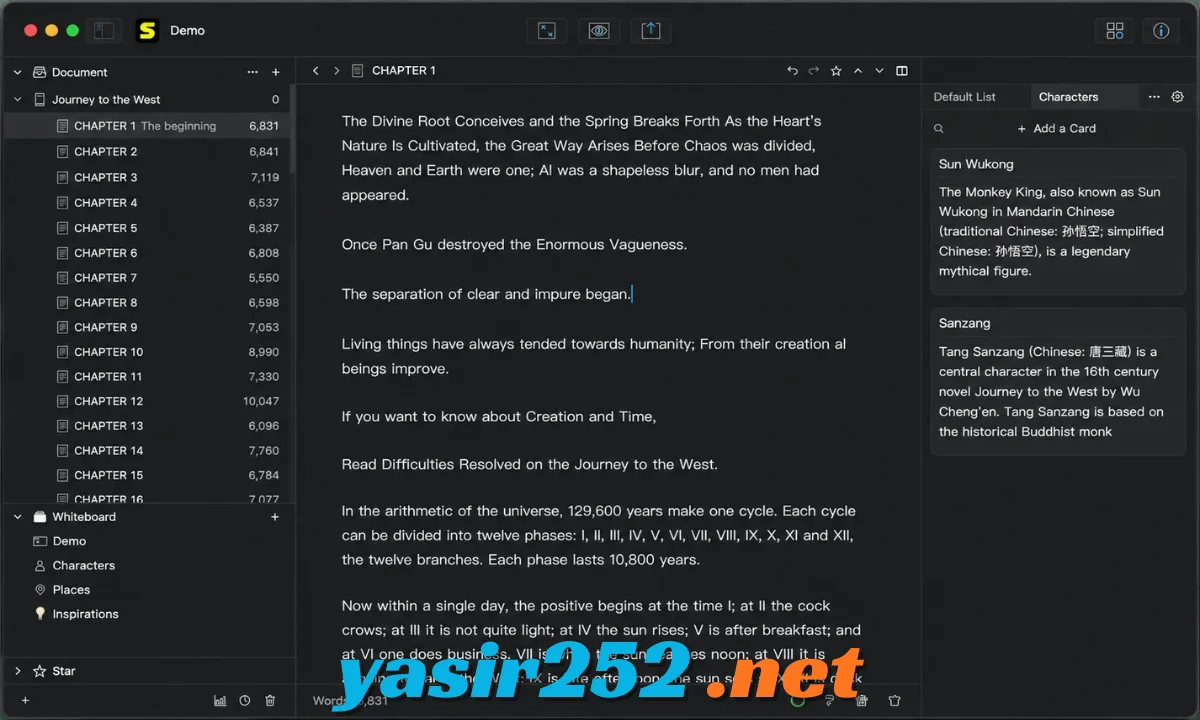
Task: Select CHAPTER 2 in document list
Action: tap(147, 152)
